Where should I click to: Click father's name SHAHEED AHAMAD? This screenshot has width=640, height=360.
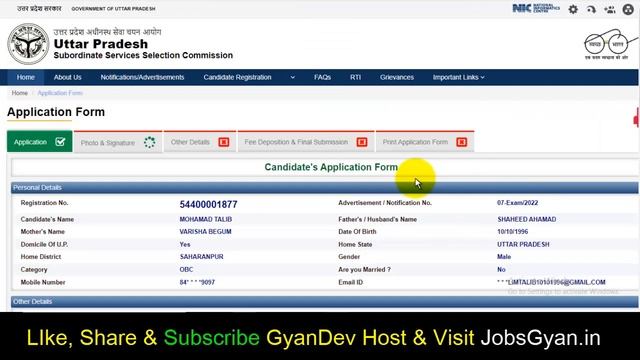coord(527,219)
